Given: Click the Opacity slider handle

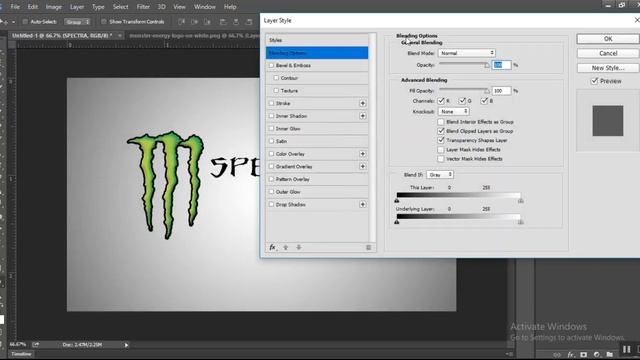Looking at the screenshot, I should point(487,65).
